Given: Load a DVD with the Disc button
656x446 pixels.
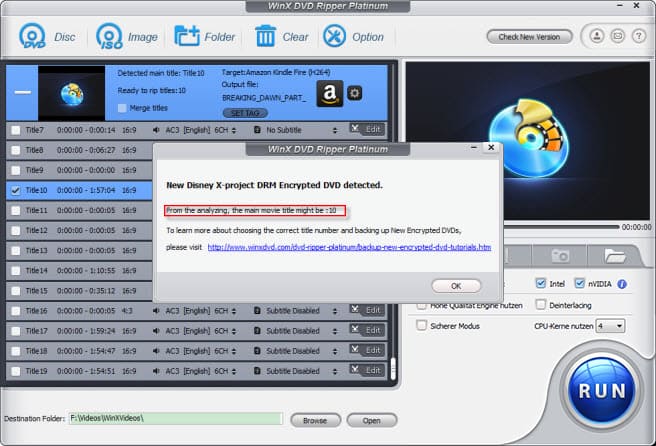Looking at the screenshot, I should pos(47,37).
